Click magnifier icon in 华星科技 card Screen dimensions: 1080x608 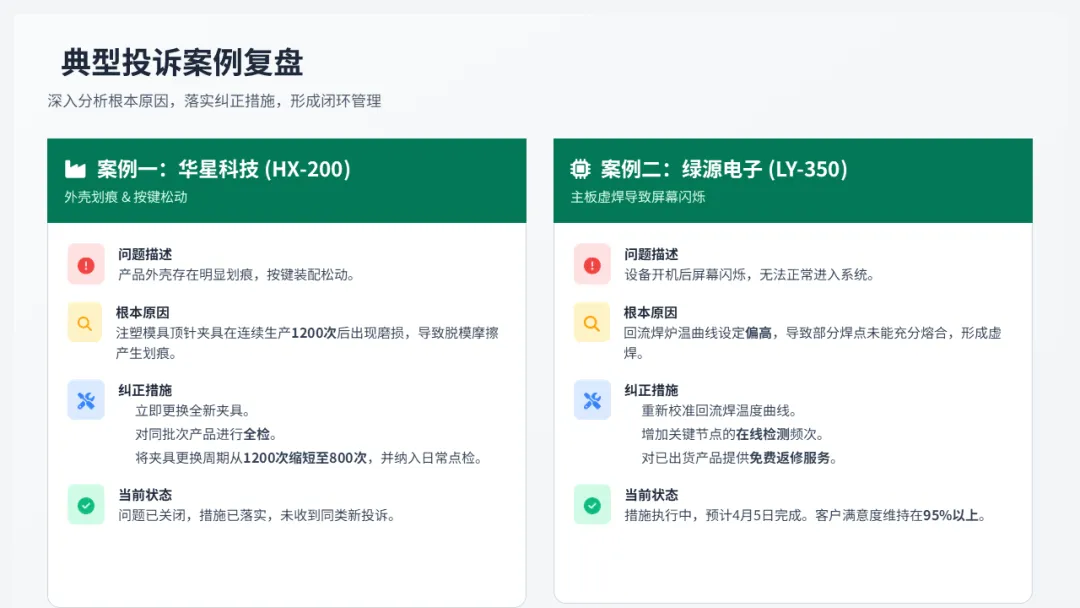(x=85, y=323)
